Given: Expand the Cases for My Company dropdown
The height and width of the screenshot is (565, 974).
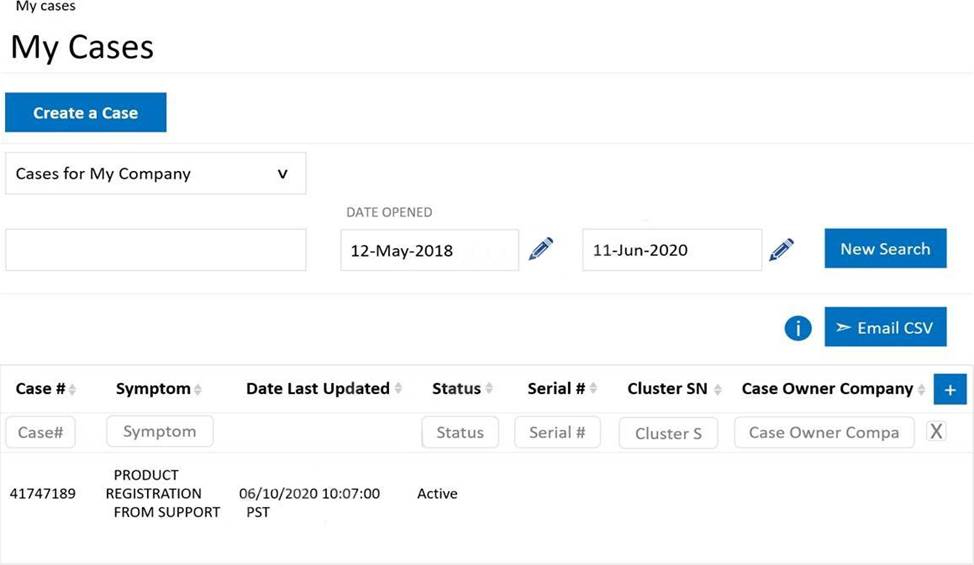Looking at the screenshot, I should (x=155, y=174).
